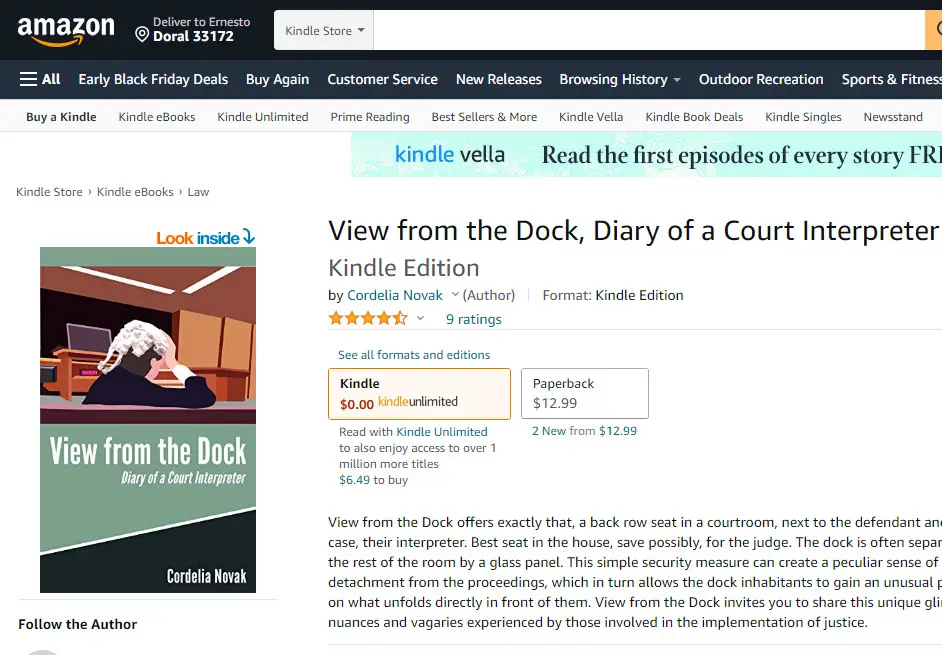The height and width of the screenshot is (655, 942).
Task: Open the Prime Reading tab
Action: coord(370,117)
